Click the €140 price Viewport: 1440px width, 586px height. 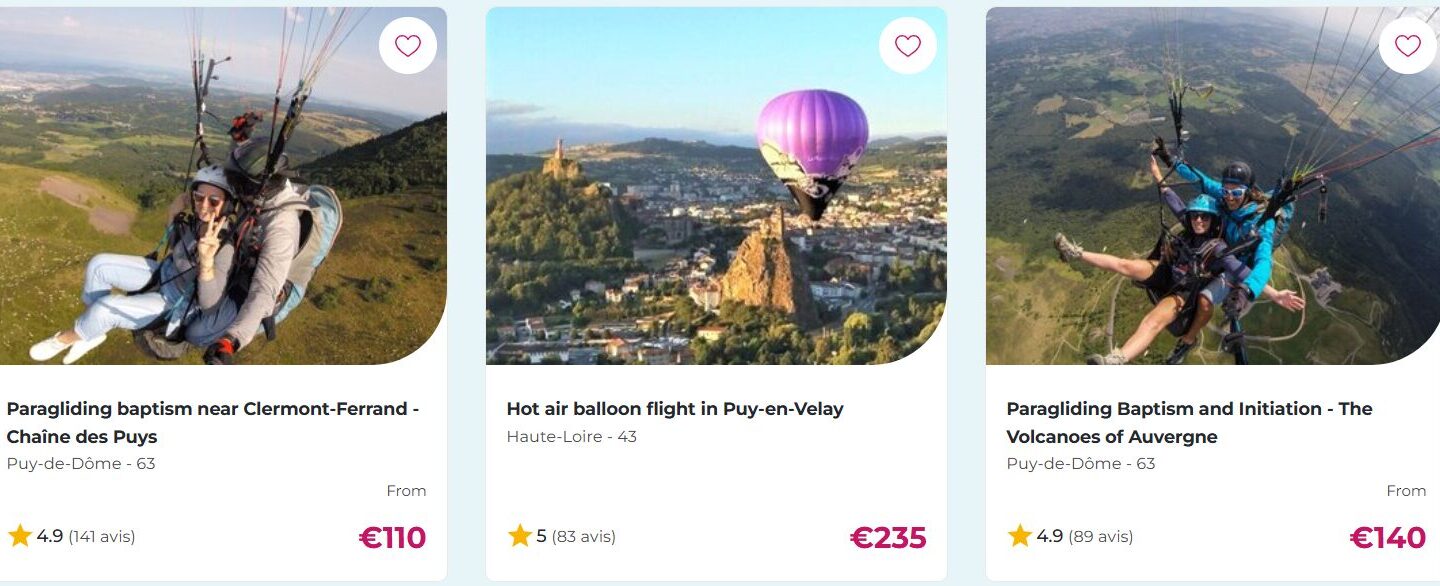1388,538
